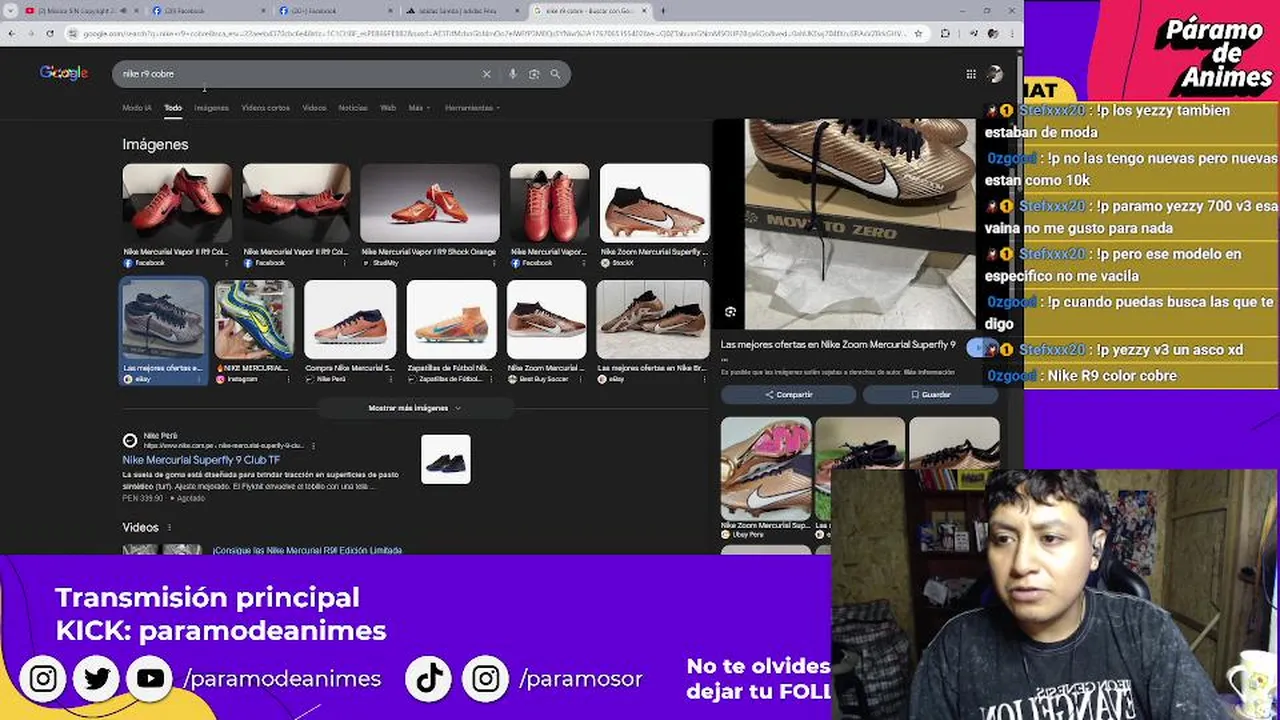Open search by image (Lens) icon
The height and width of the screenshot is (720, 1280).
click(534, 74)
